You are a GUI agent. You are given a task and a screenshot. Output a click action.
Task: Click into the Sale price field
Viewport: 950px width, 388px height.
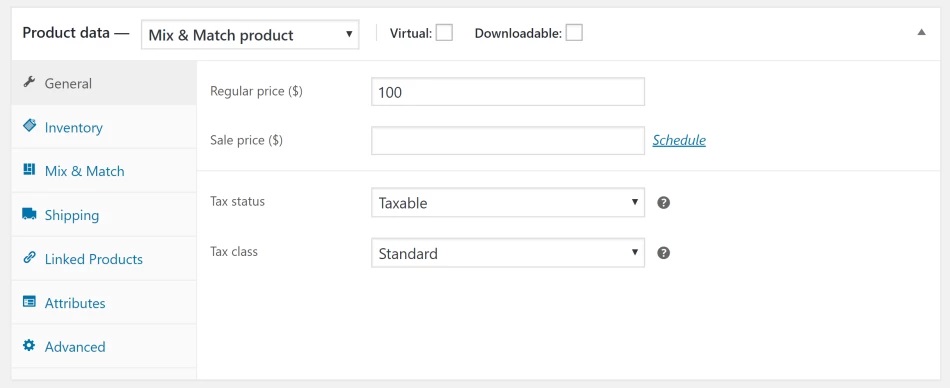[x=508, y=141]
